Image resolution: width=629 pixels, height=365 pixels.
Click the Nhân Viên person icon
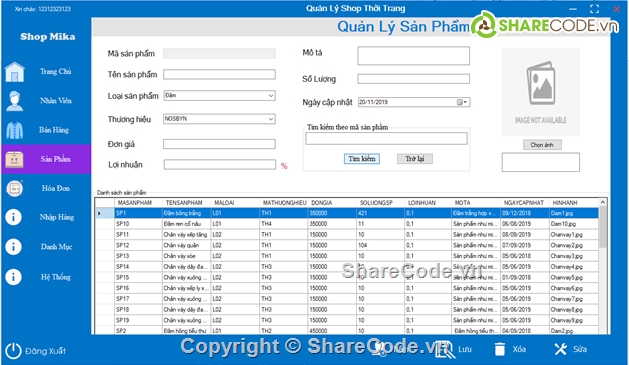click(x=15, y=101)
